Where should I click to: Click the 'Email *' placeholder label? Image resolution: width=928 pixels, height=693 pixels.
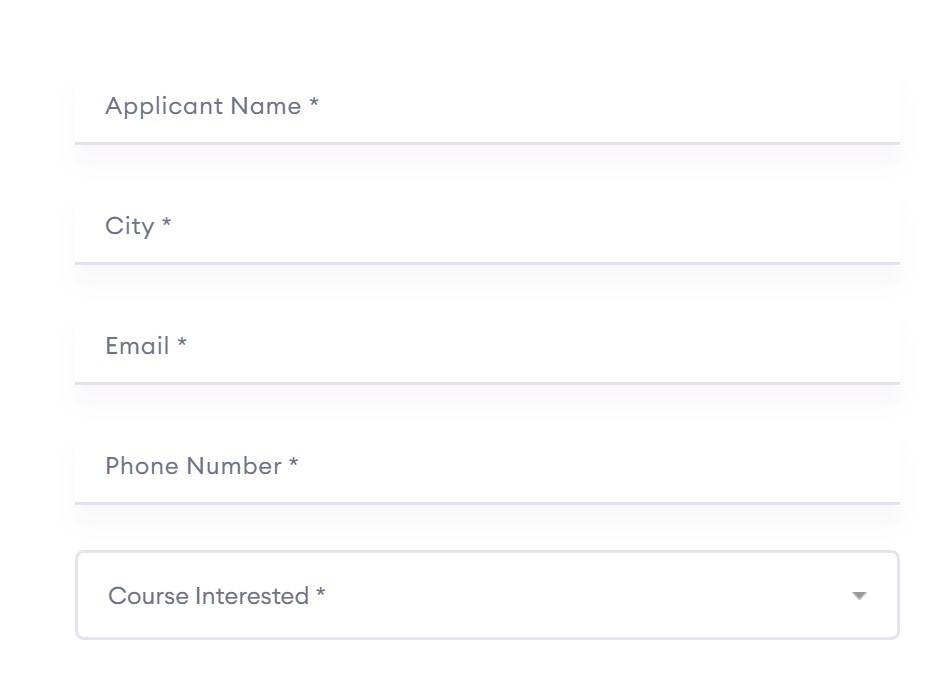coord(138,346)
